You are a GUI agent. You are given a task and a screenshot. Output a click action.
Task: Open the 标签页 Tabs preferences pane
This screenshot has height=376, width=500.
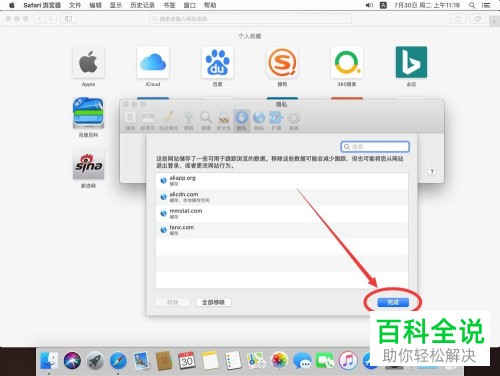148,121
